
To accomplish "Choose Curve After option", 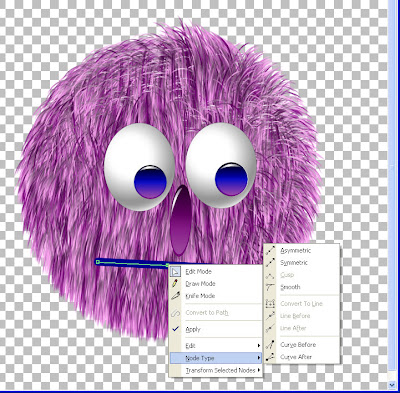I will pos(302,357).
